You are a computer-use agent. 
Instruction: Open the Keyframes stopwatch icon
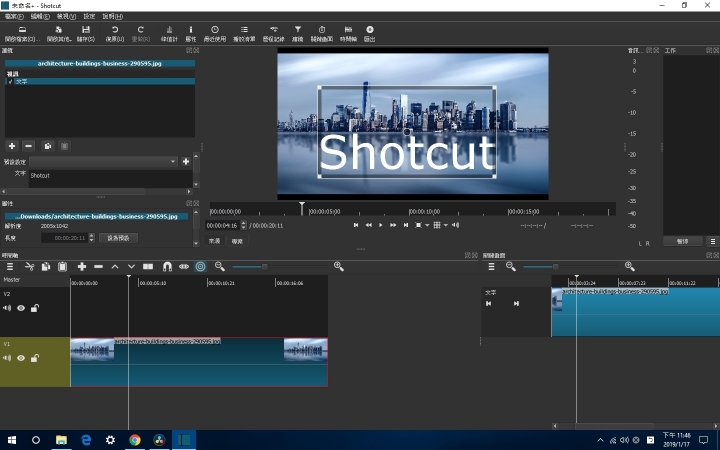point(322,30)
